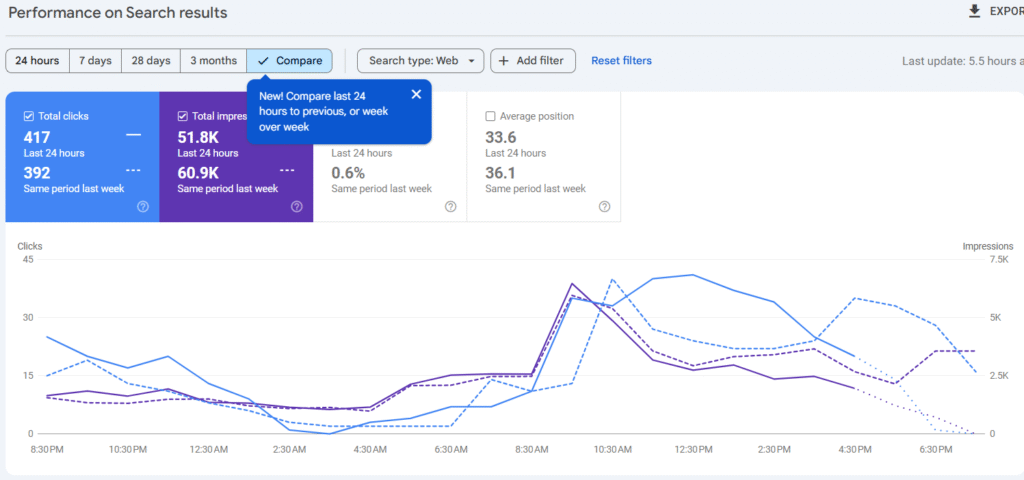Click the Export download icon

pyautogui.click(x=974, y=12)
